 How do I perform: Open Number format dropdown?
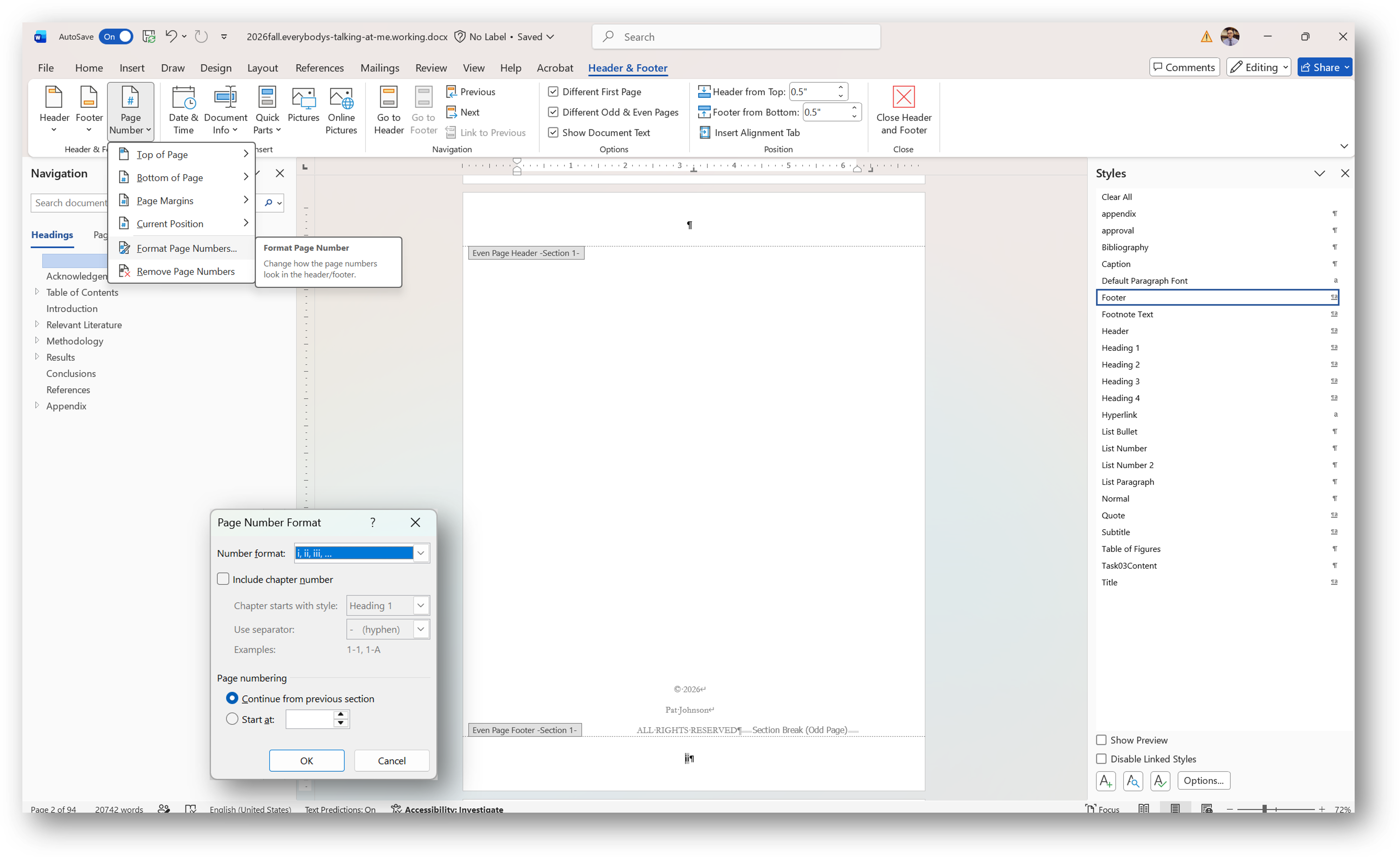(420, 553)
